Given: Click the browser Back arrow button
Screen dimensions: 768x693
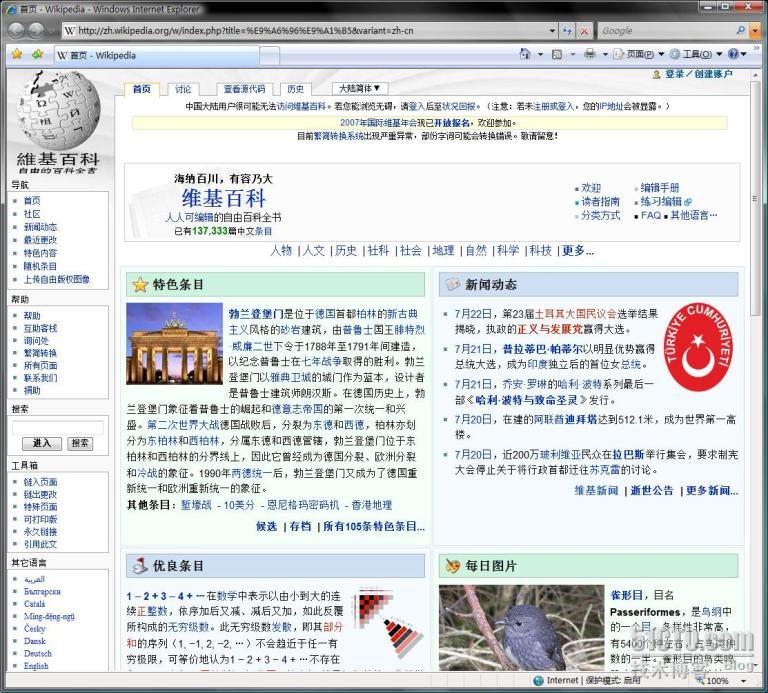Looking at the screenshot, I should click(x=16, y=30).
